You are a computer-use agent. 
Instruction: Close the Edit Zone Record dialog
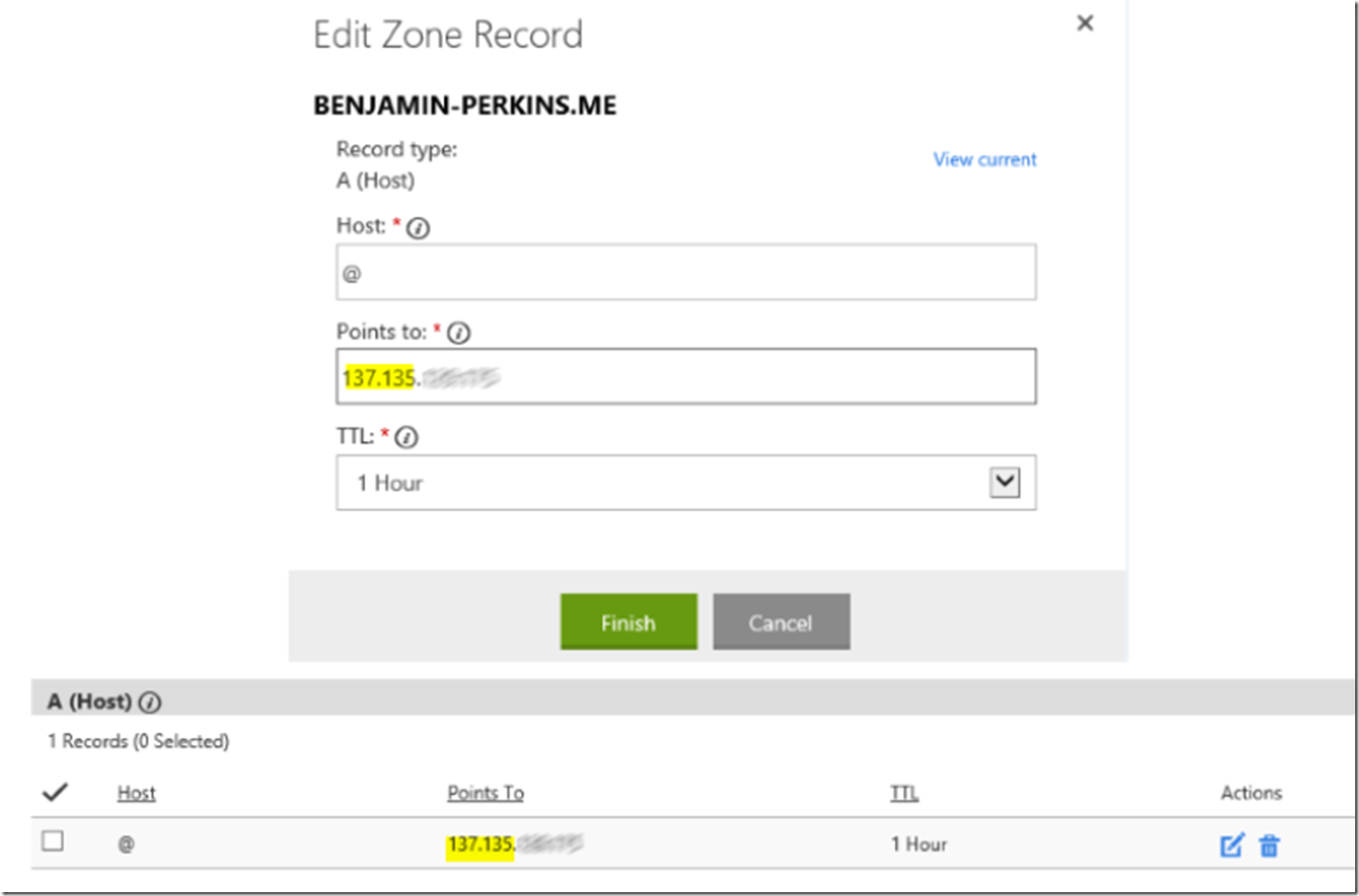pos(1085,23)
